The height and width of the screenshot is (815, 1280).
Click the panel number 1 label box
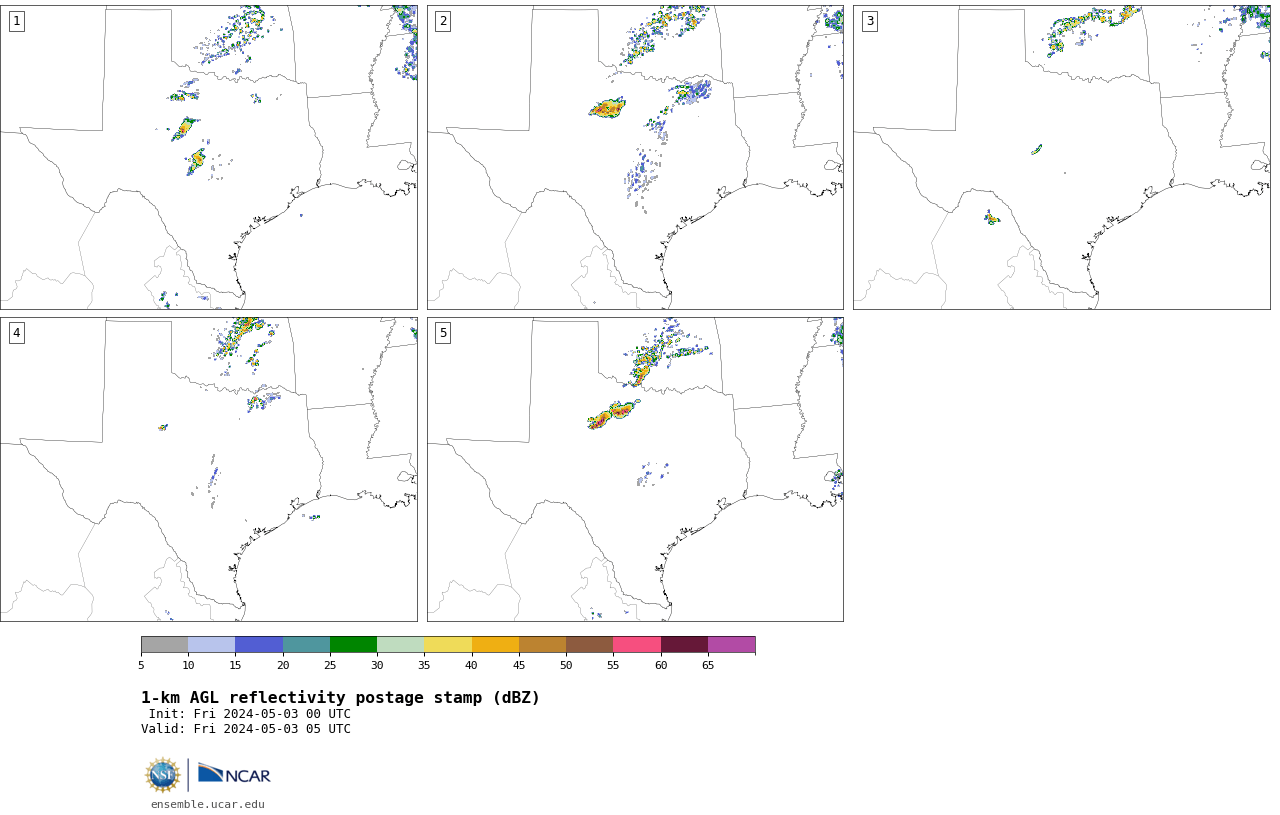click(16, 21)
